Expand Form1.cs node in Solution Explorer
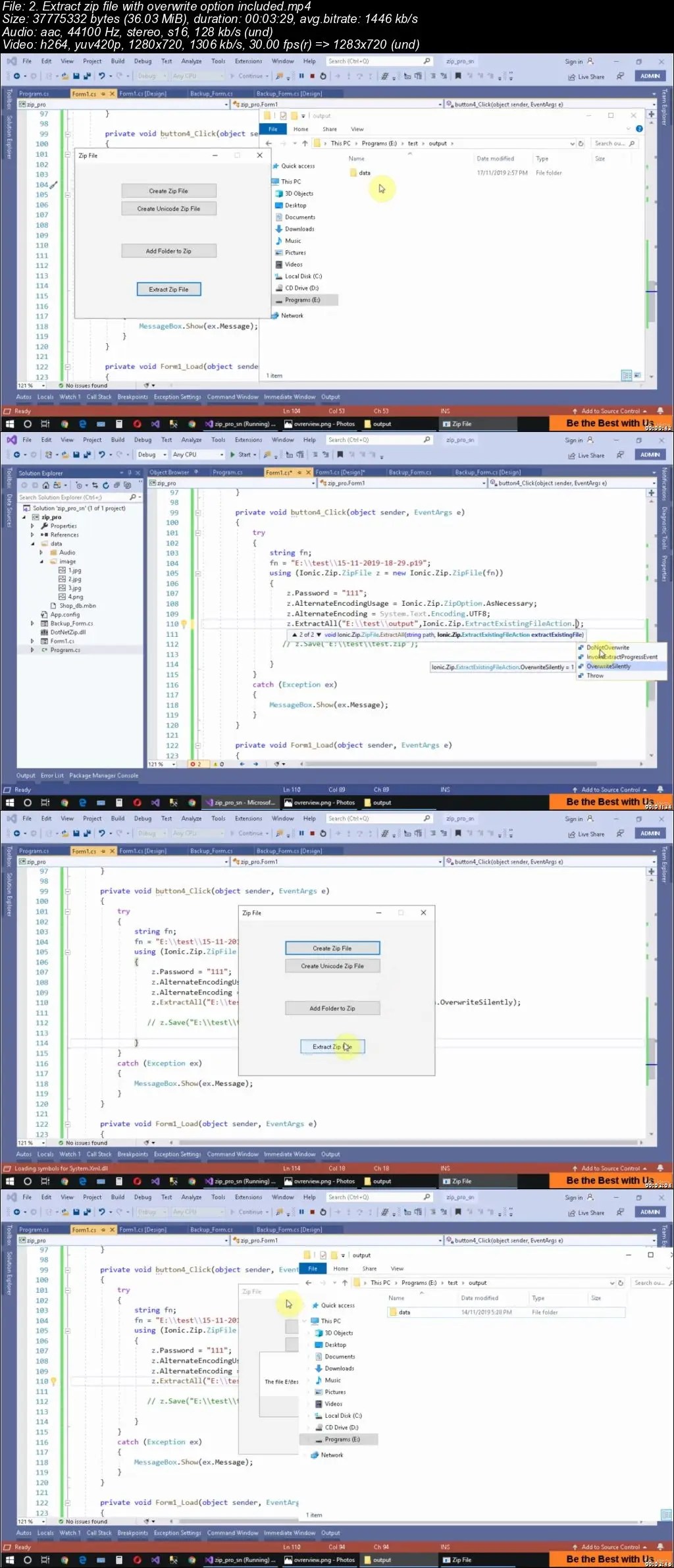The image size is (674, 1568). click(x=32, y=641)
